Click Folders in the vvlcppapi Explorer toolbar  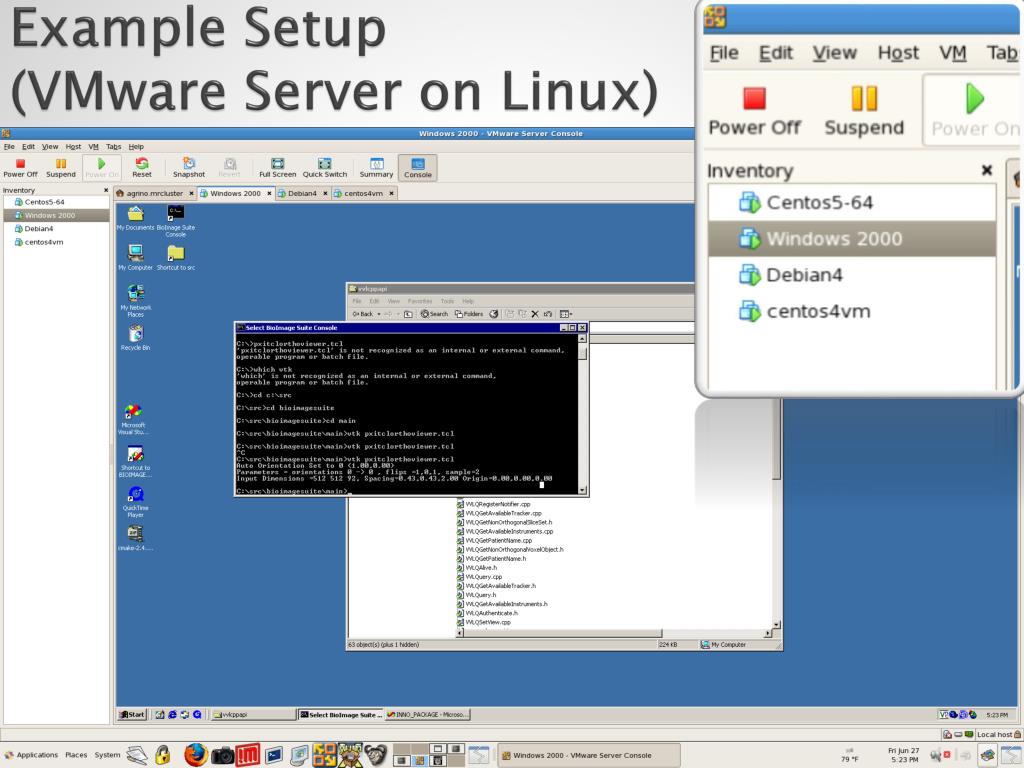pyautogui.click(x=469, y=314)
